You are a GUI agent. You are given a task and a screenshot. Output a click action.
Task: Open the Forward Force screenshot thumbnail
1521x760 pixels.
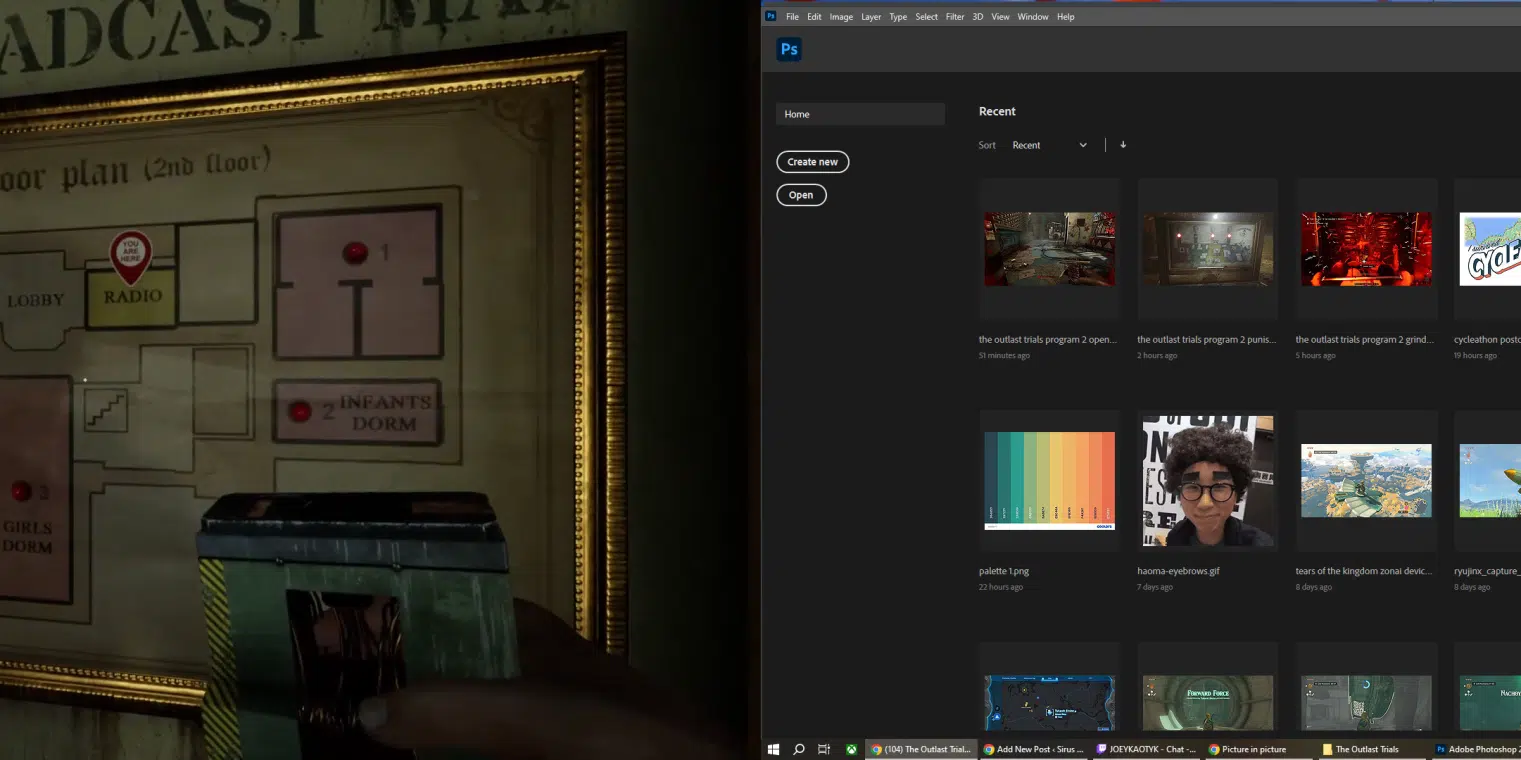(1208, 701)
